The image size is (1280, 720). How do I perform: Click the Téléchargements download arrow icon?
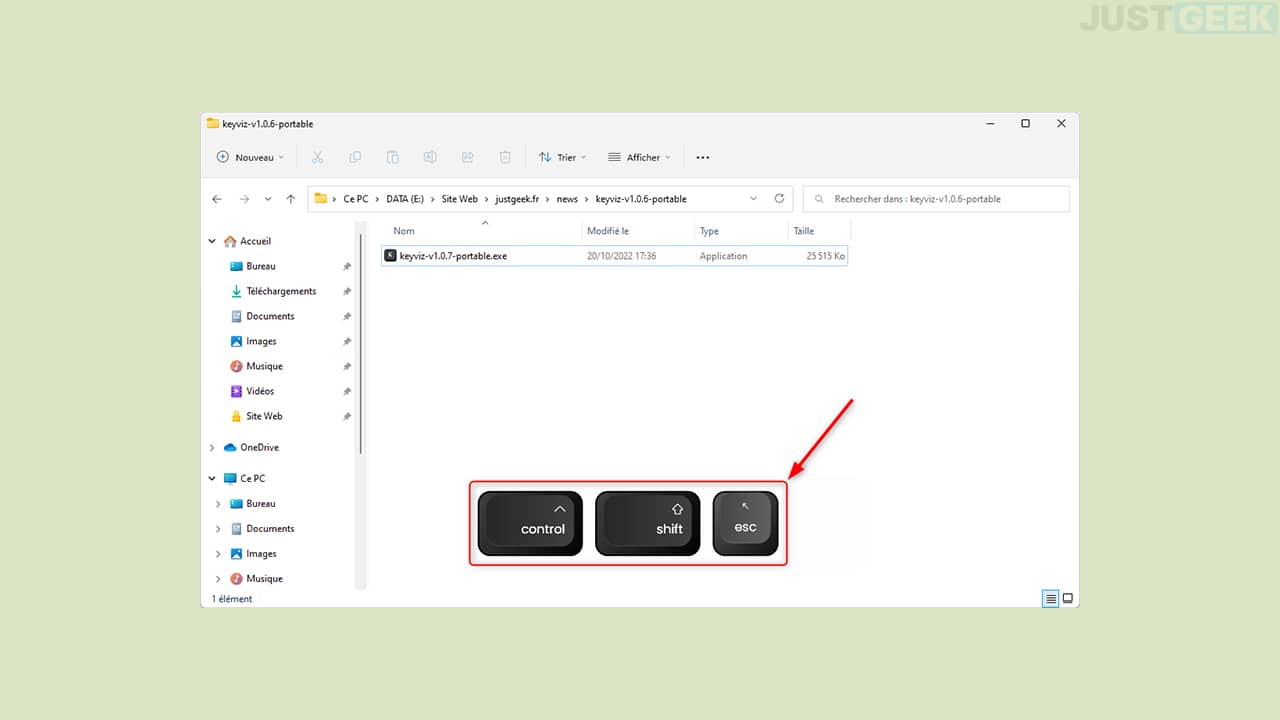click(x=237, y=291)
